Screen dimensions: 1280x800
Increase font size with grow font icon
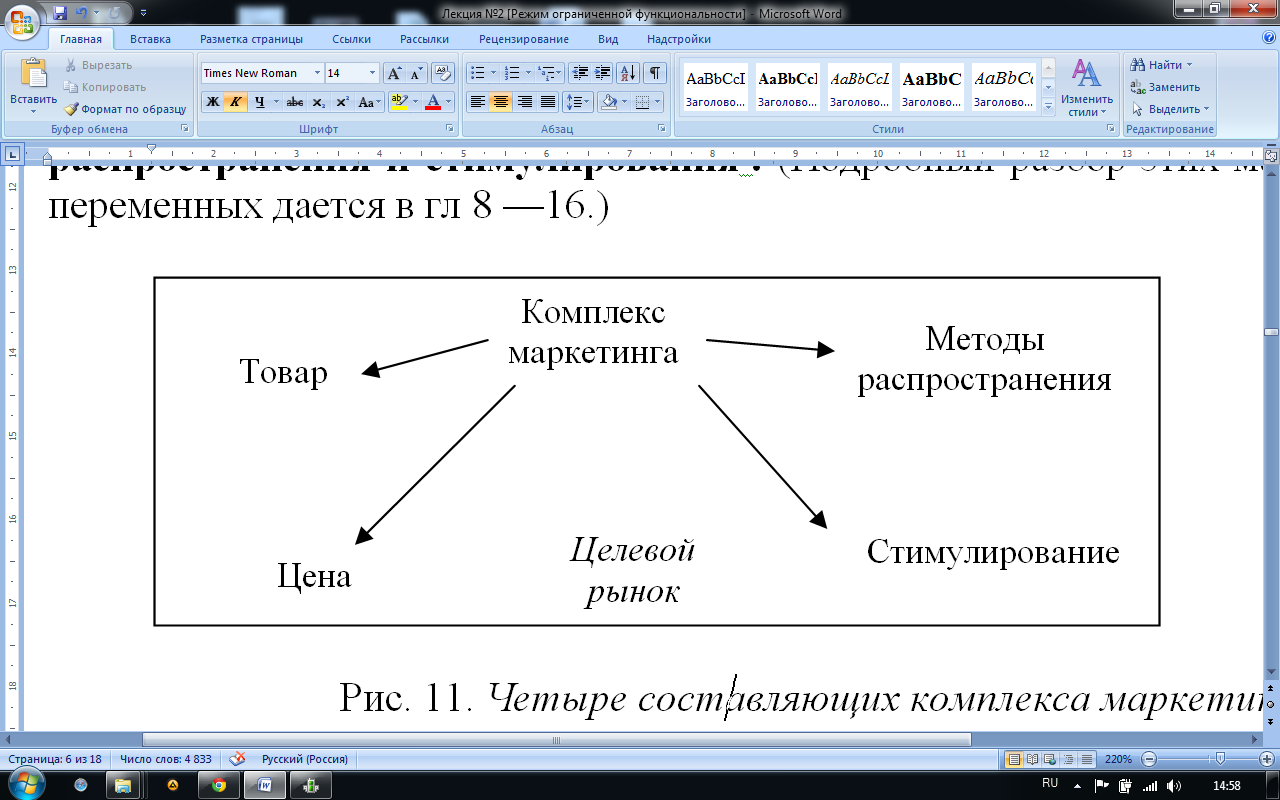[x=394, y=73]
